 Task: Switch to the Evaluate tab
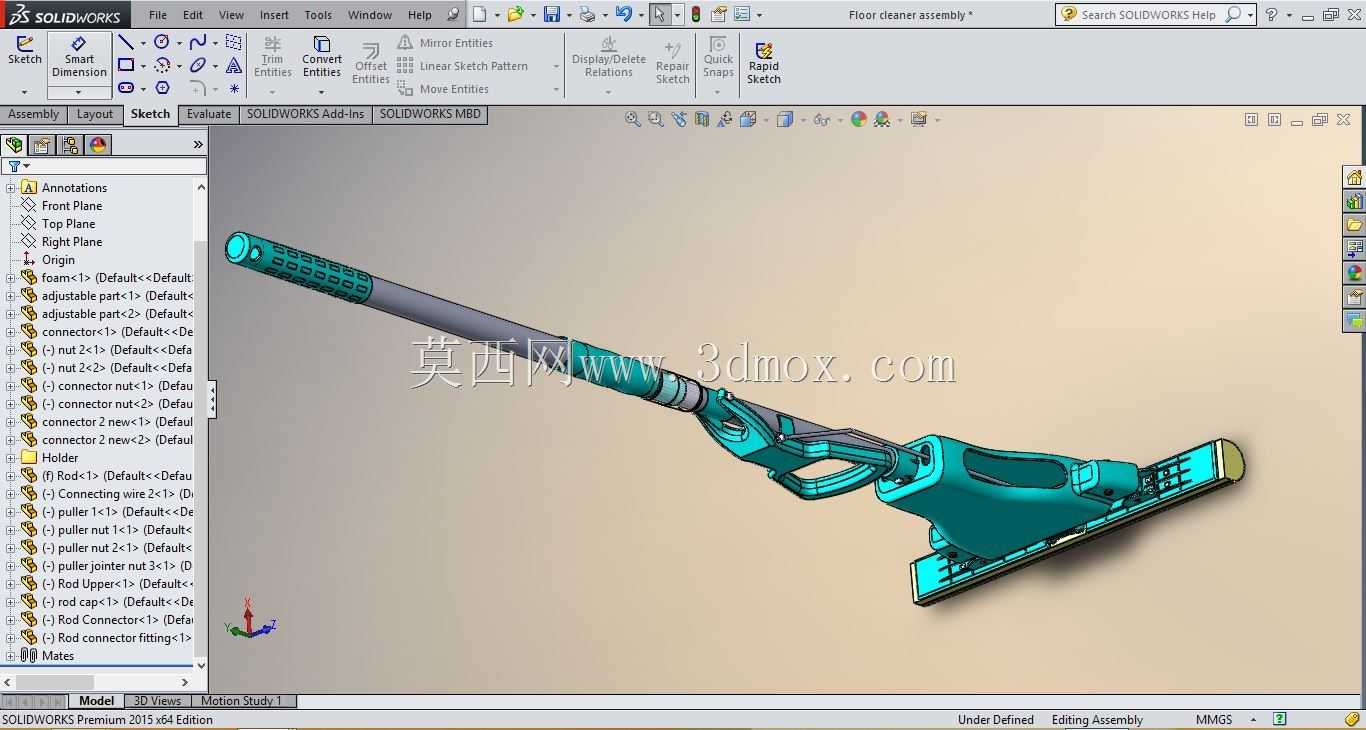(209, 114)
